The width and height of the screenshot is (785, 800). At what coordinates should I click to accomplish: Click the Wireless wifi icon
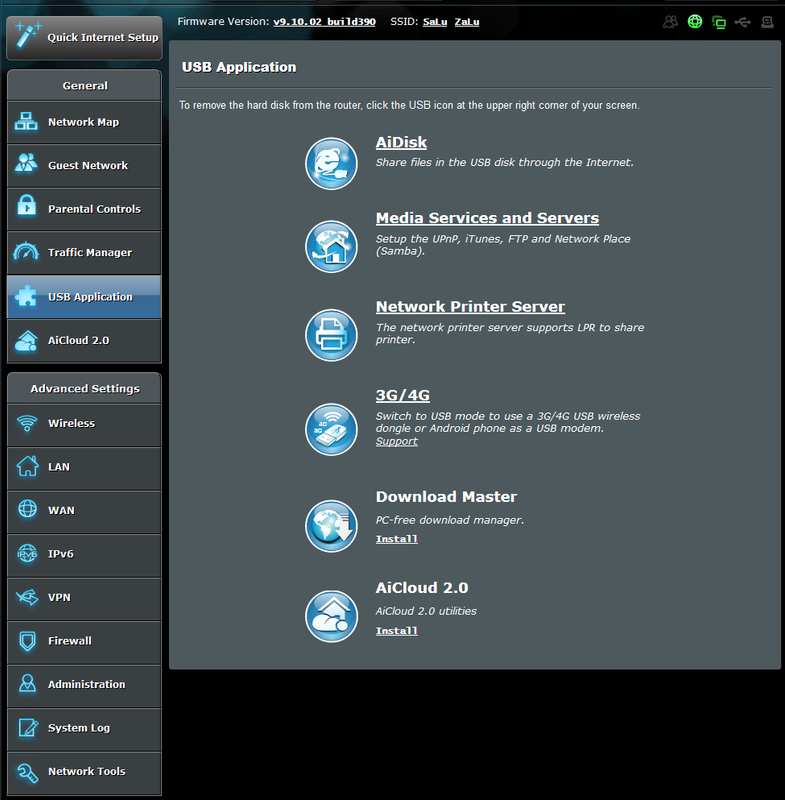click(x=27, y=422)
